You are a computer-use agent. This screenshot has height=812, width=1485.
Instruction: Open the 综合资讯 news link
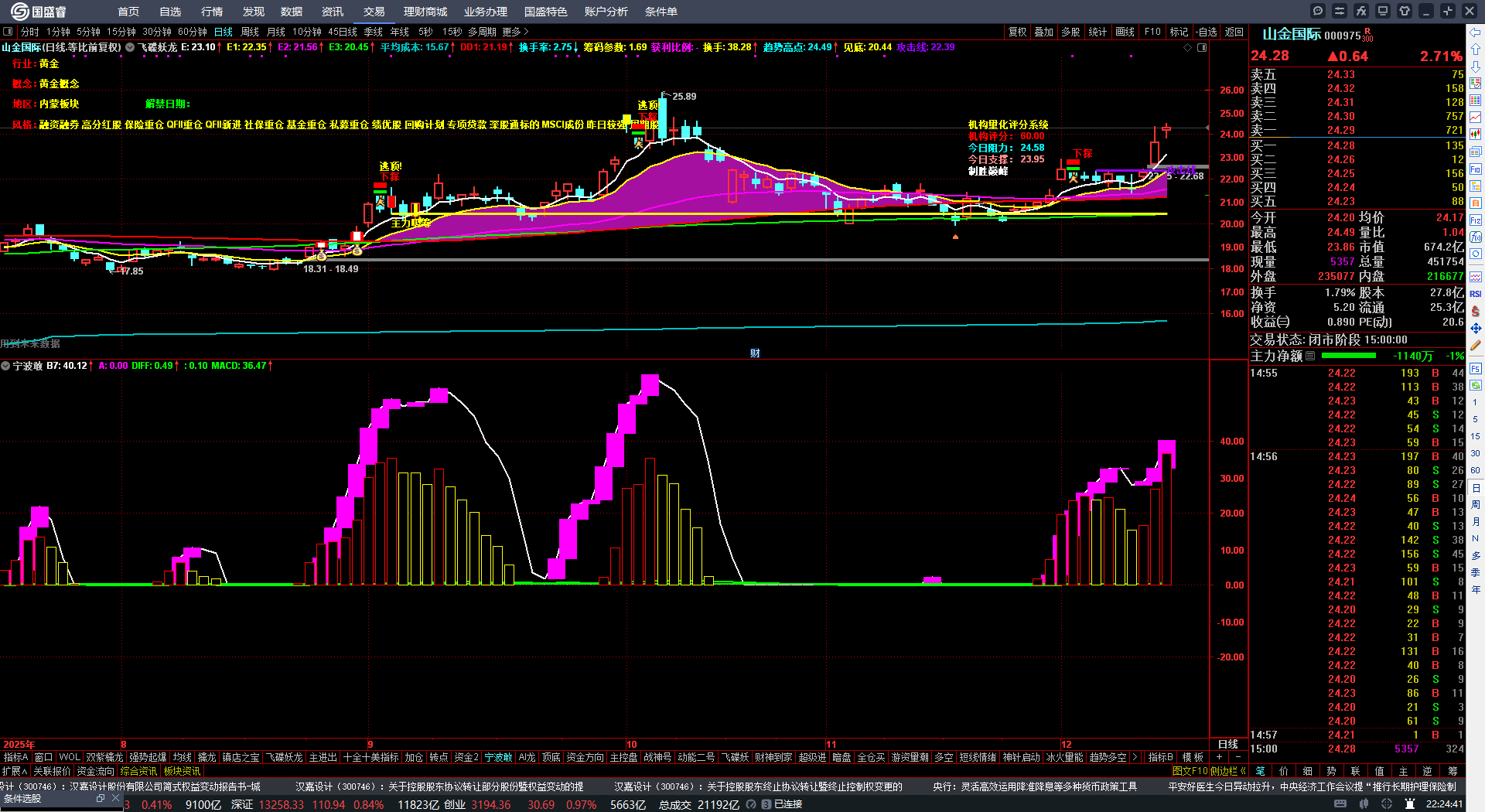(138, 771)
